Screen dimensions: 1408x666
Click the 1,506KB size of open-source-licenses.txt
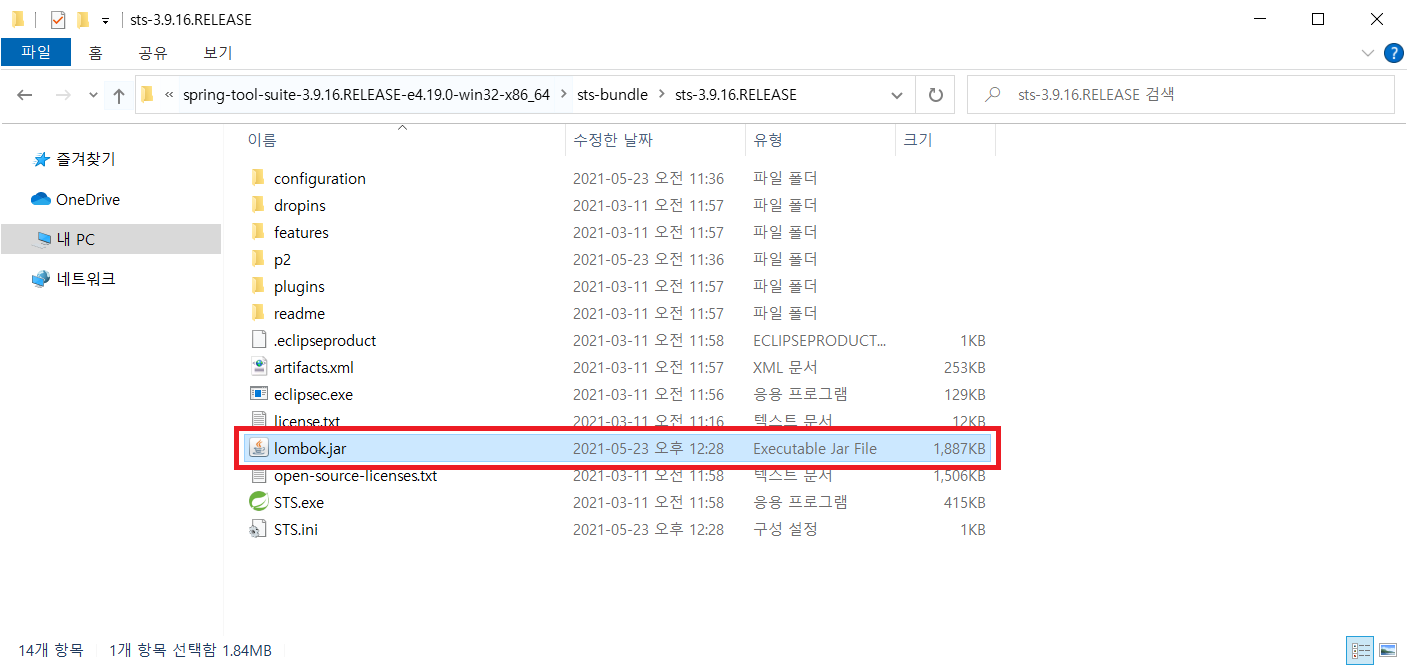click(x=959, y=475)
